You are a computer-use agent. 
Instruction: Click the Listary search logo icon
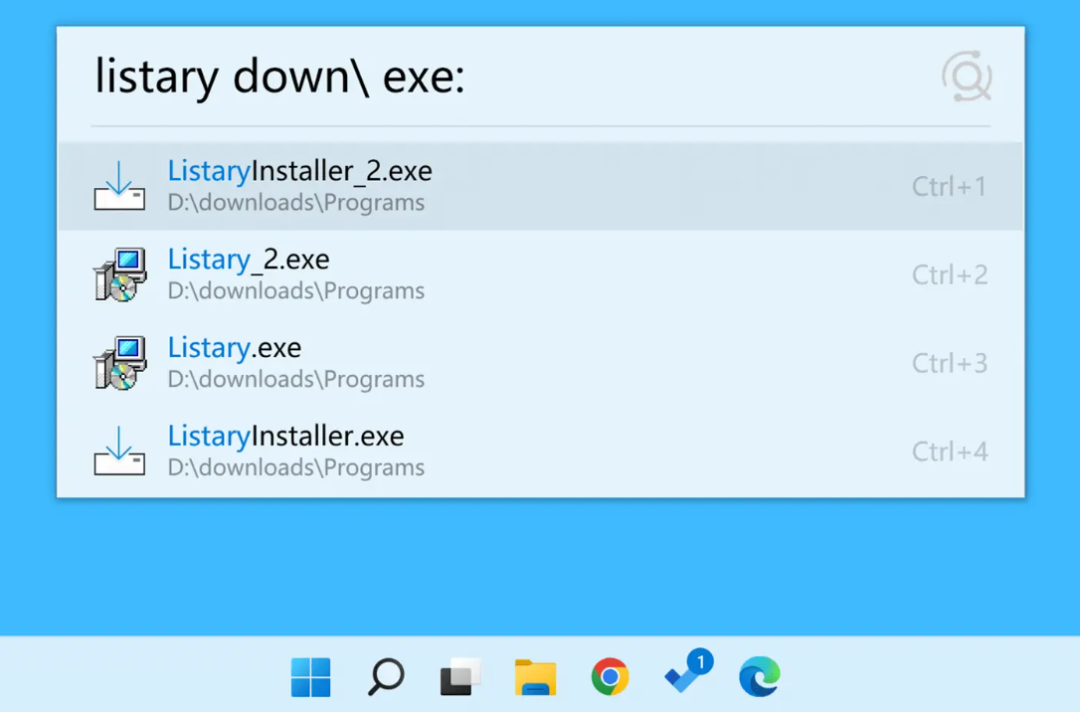coord(965,76)
